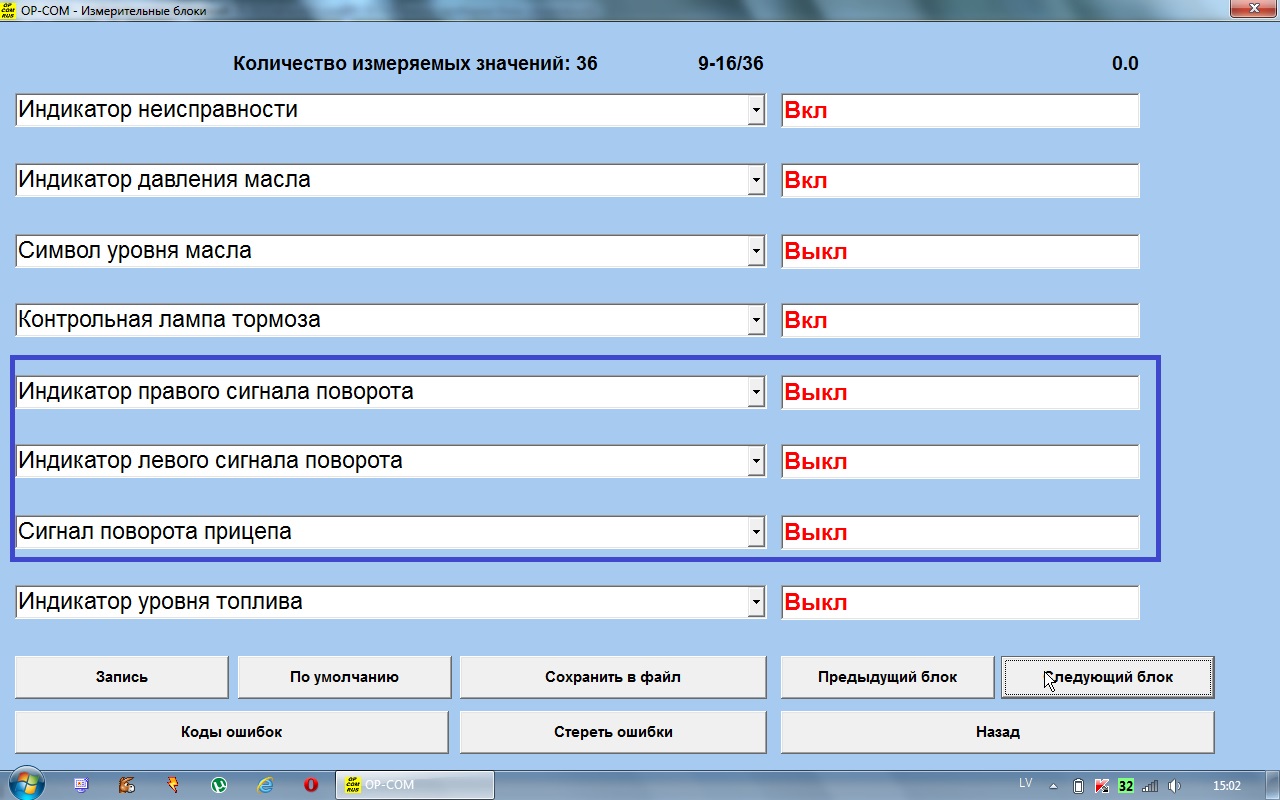Click the 'Сохранить в файл' button
The width and height of the screenshot is (1280, 800).
tap(612, 677)
